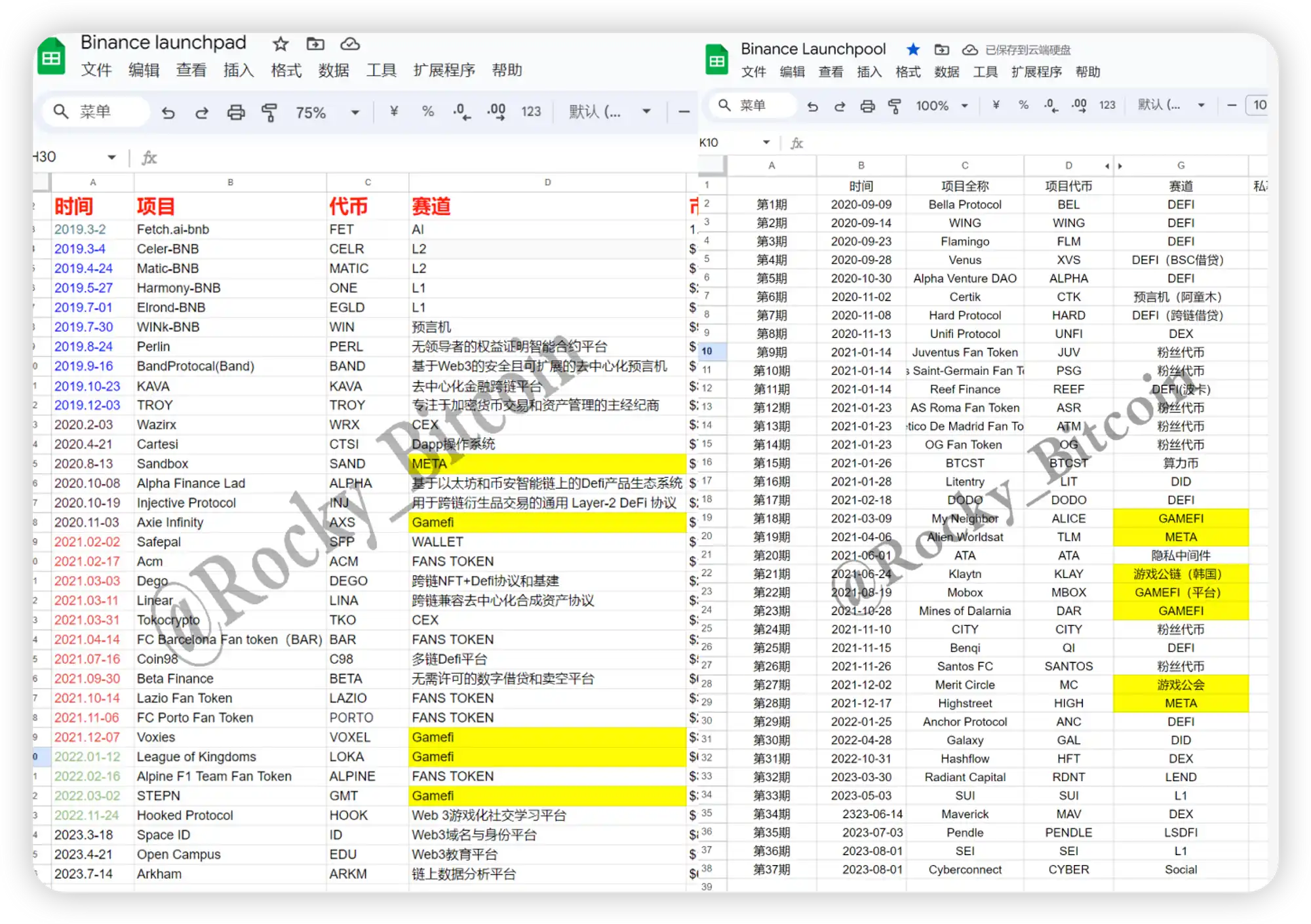Image resolution: width=1311 pixels, height=924 pixels.
Task: Select column B header in launchpad sheet
Action: click(230, 182)
